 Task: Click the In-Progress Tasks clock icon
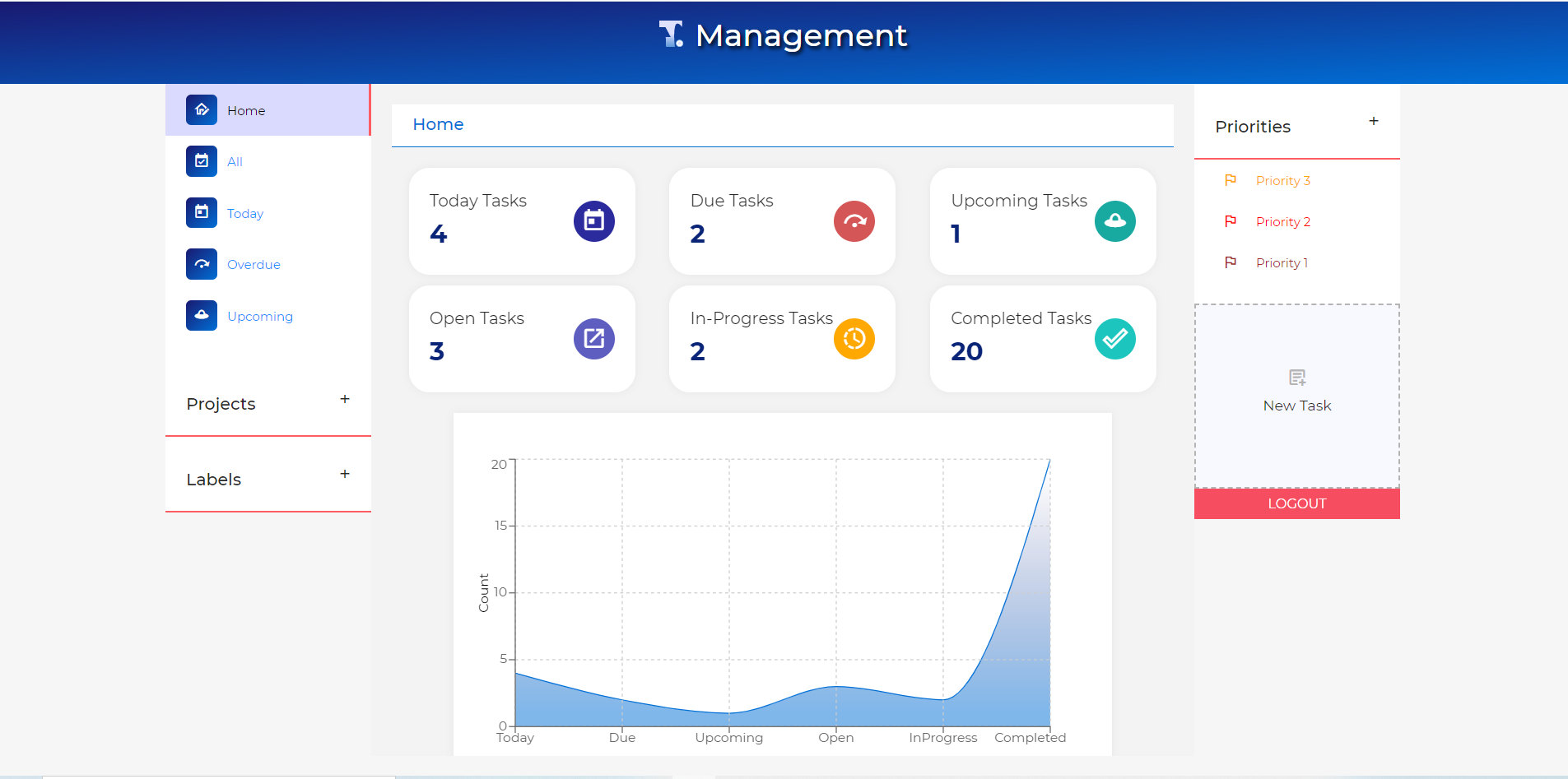tap(854, 338)
